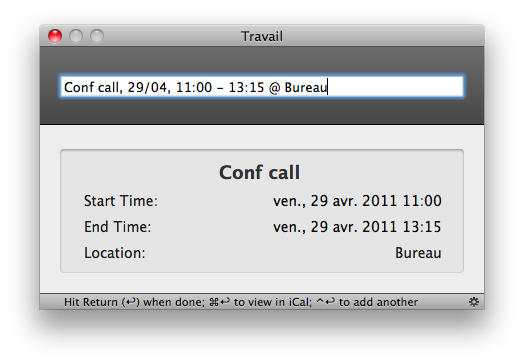The image size is (524, 364).
Task: Select the End Time label
Action: click(x=118, y=227)
